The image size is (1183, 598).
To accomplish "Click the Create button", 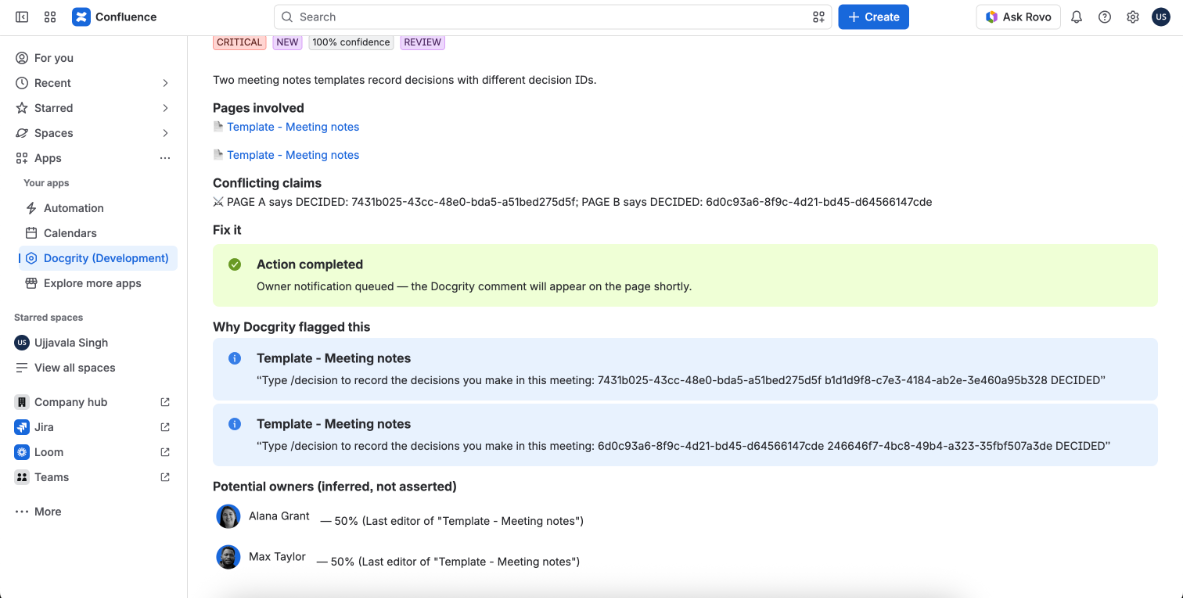I will (x=873, y=17).
